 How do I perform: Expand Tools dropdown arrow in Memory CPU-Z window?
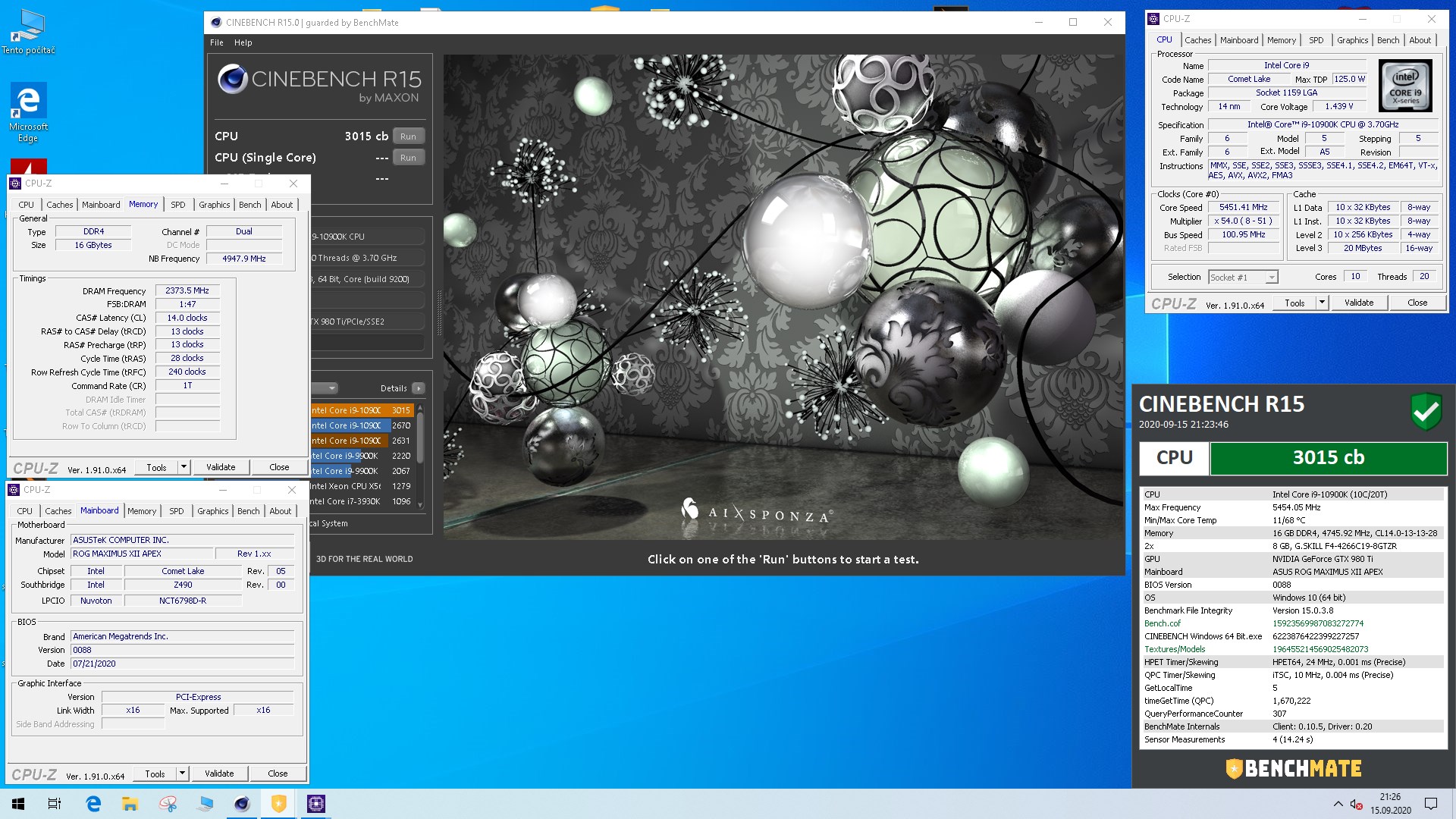[183, 467]
